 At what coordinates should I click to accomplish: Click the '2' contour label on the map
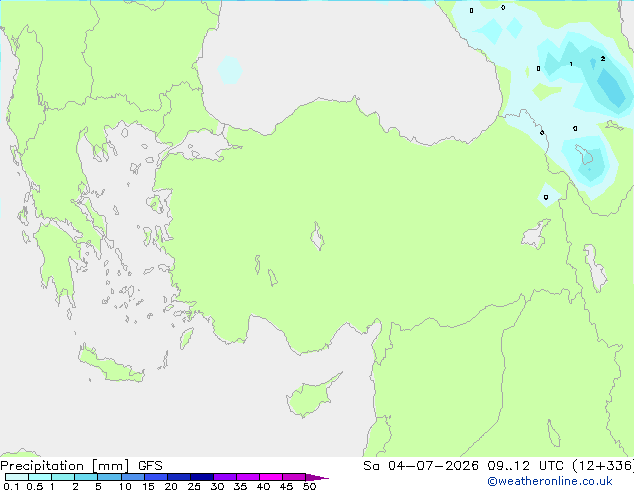tap(603, 59)
